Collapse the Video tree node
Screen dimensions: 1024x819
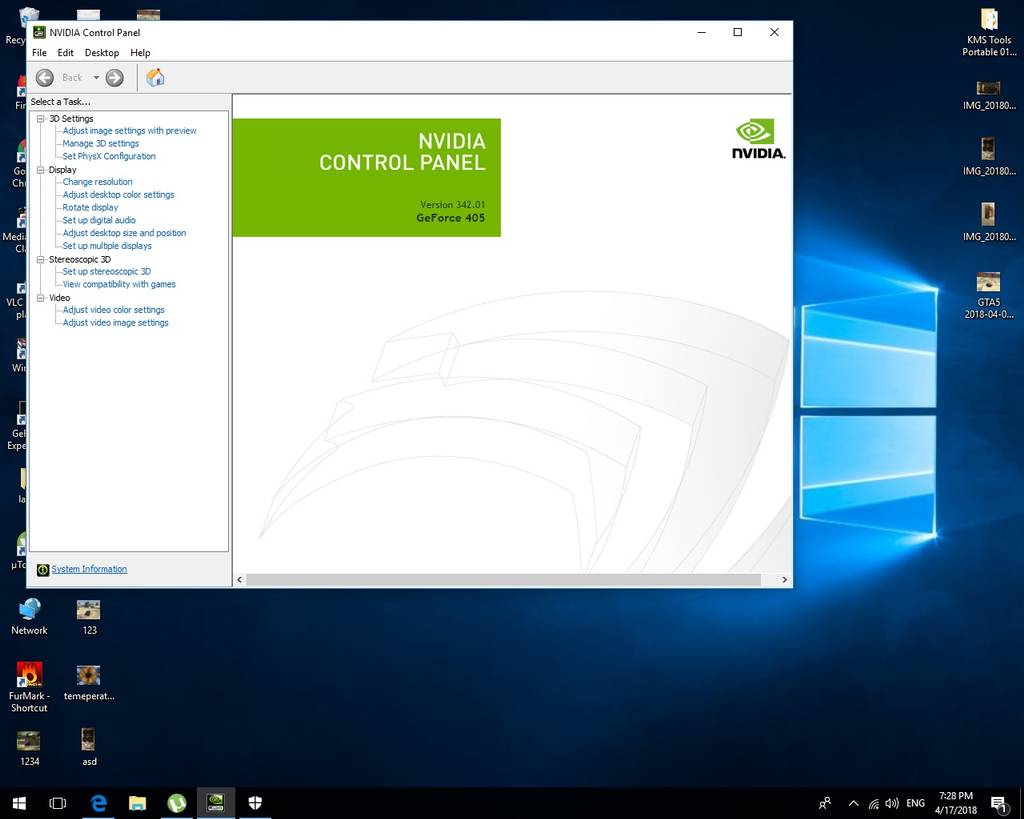[40, 298]
